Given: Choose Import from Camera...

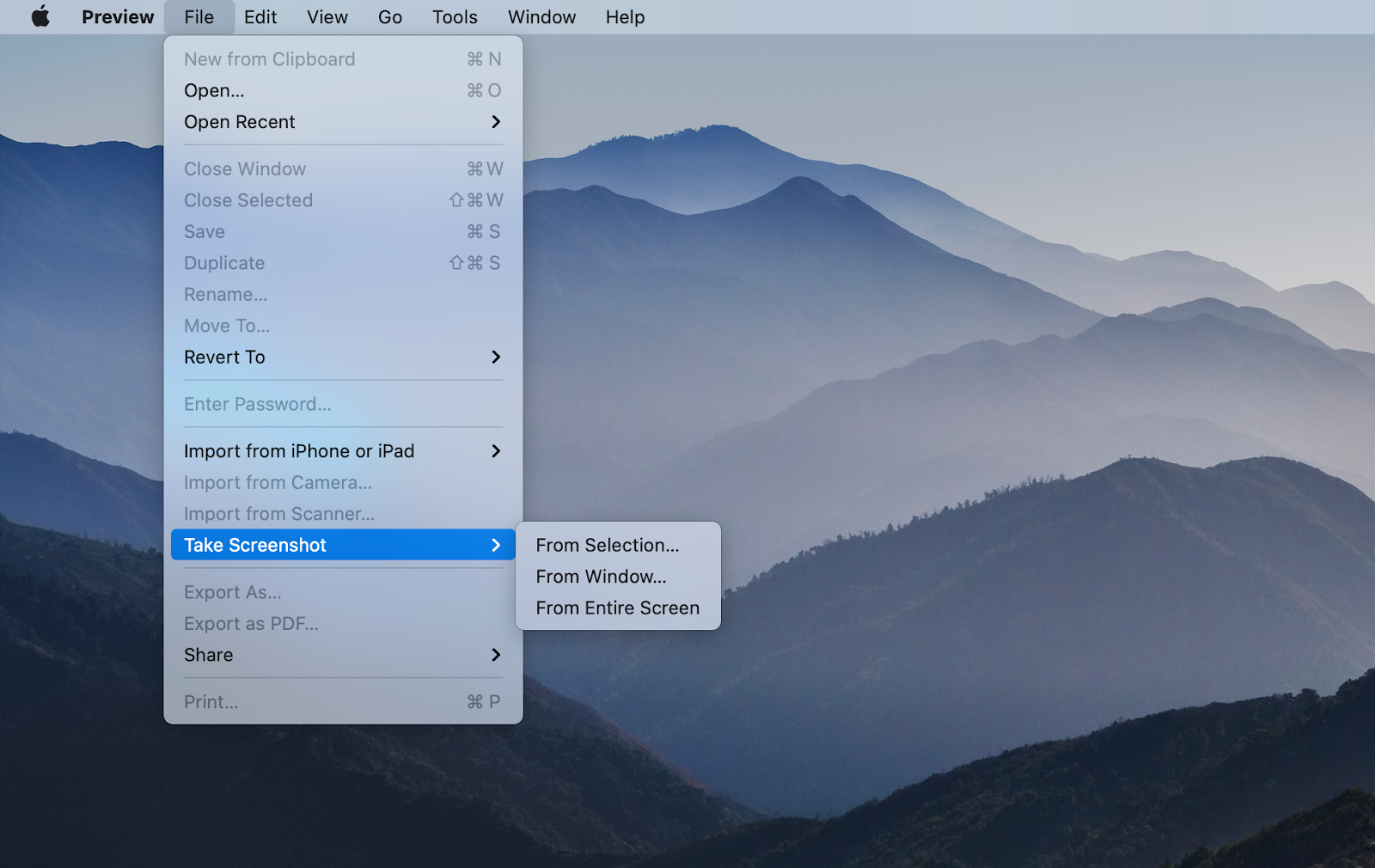Looking at the screenshot, I should pos(343,483).
